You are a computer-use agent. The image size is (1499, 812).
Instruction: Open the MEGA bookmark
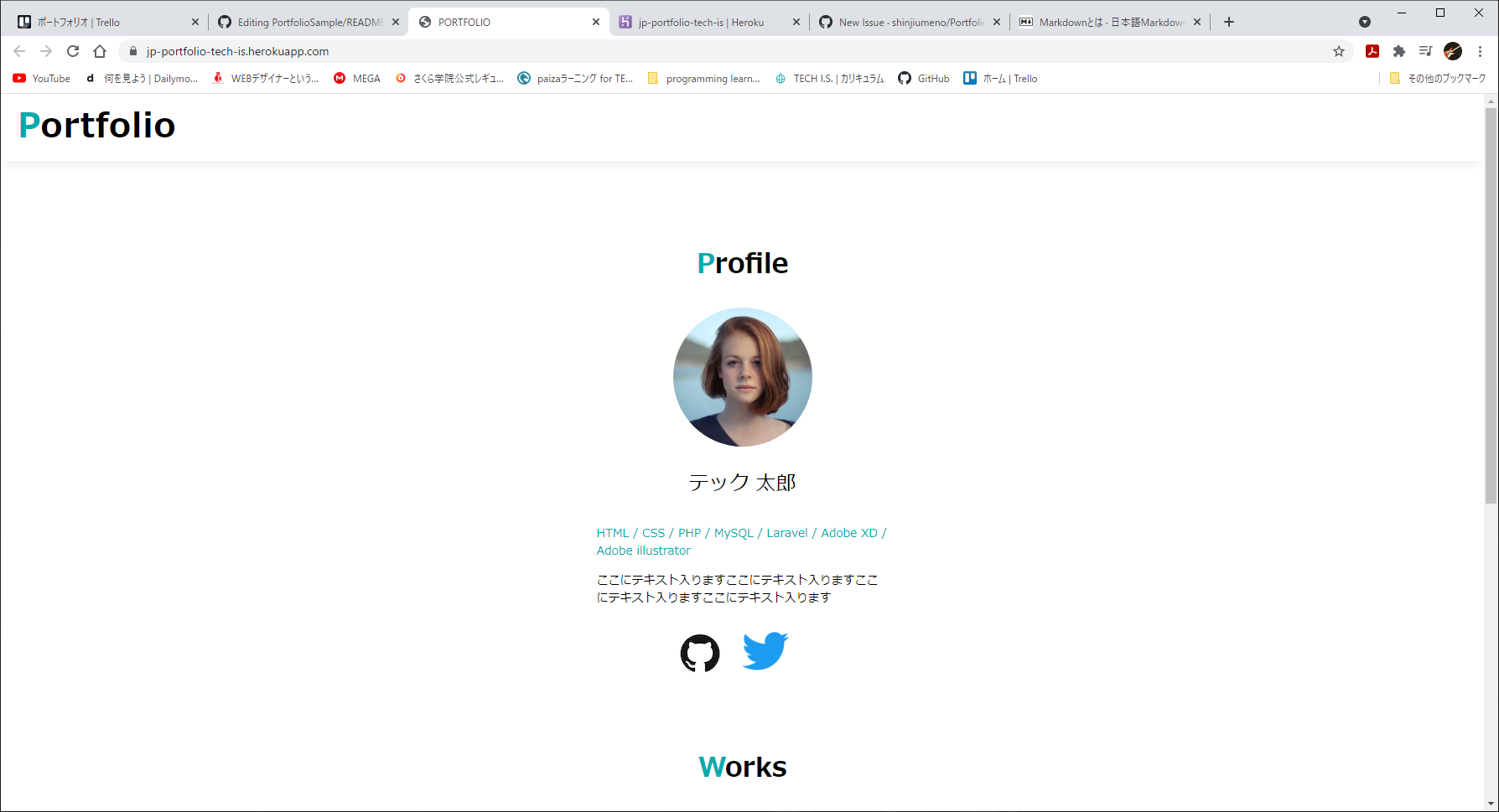pos(357,78)
